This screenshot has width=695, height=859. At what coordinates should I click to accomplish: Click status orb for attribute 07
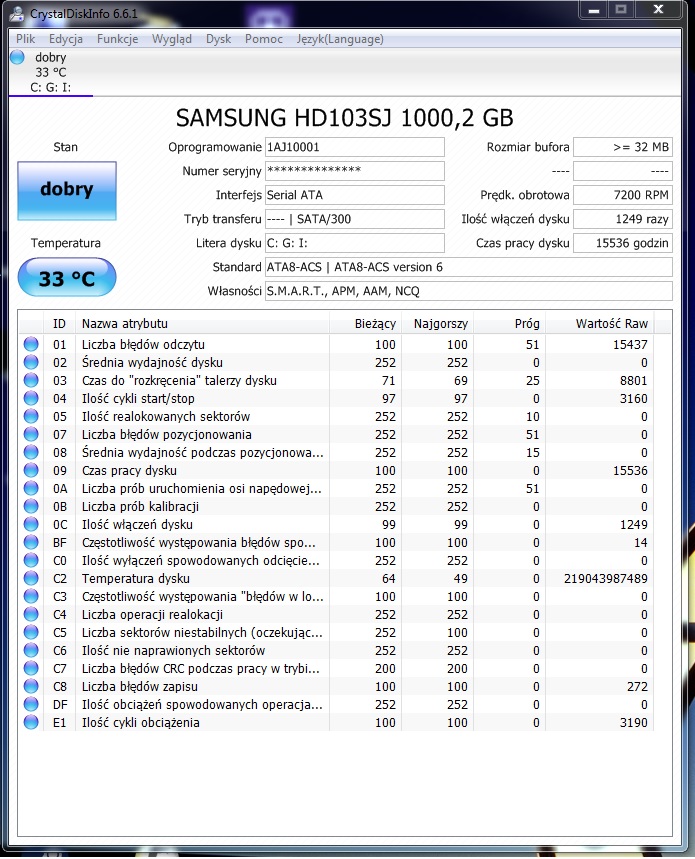31,434
